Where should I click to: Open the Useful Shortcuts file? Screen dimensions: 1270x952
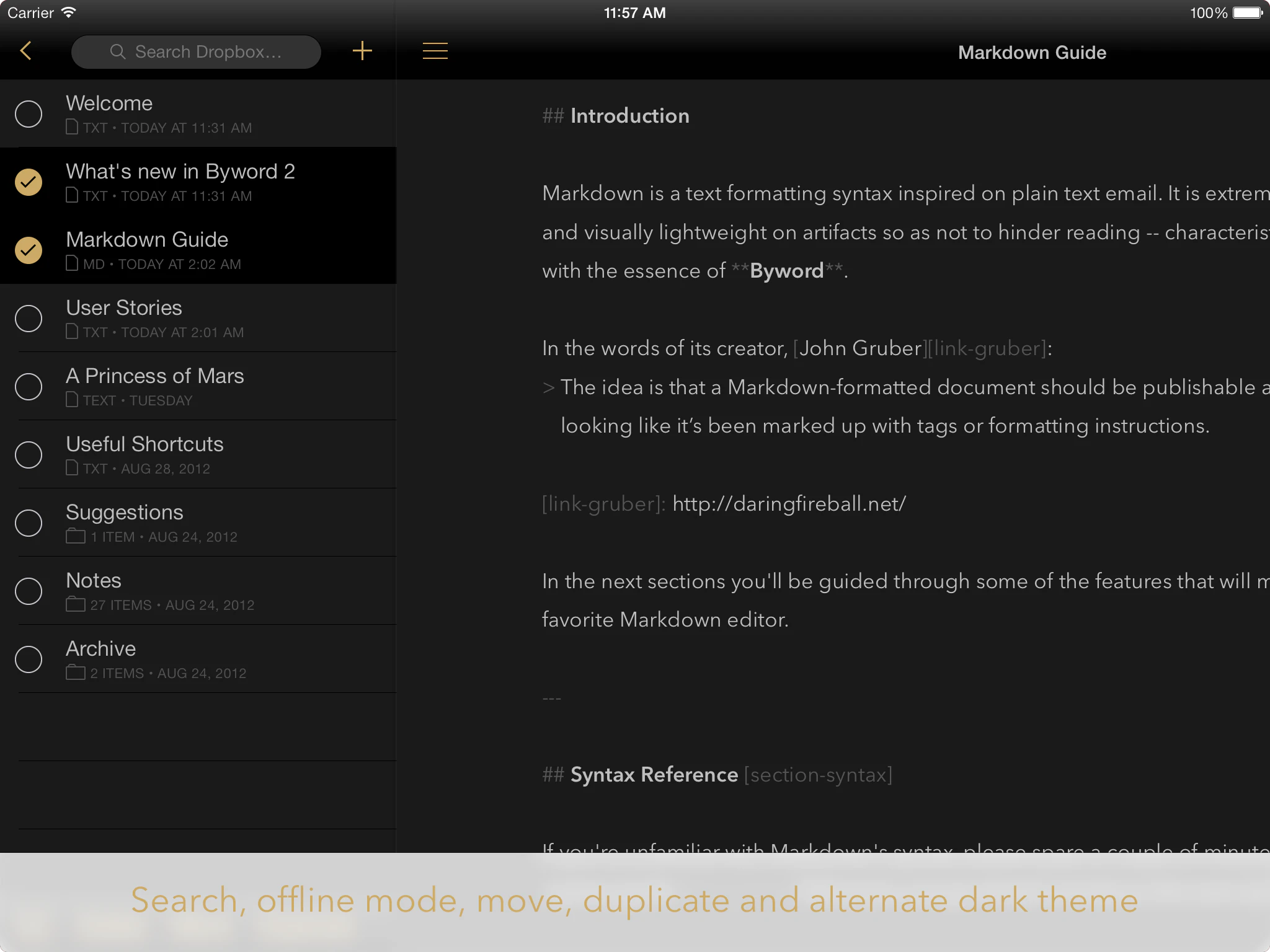click(198, 454)
